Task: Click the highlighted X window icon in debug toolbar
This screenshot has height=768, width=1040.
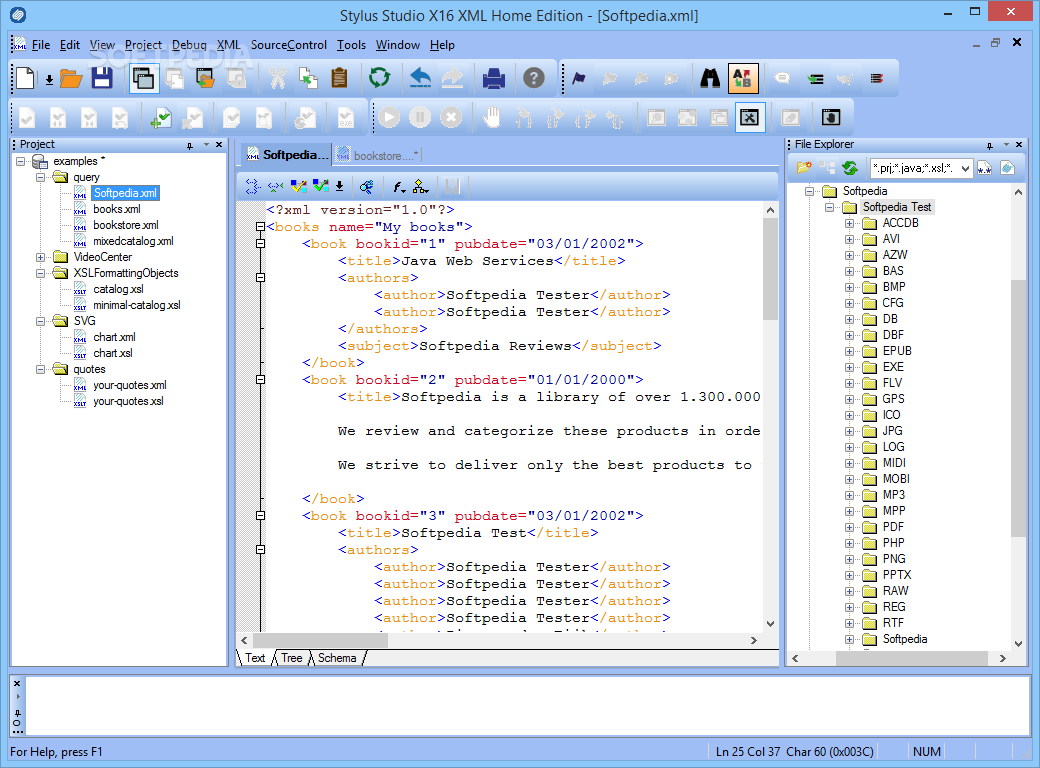Action: [749, 117]
